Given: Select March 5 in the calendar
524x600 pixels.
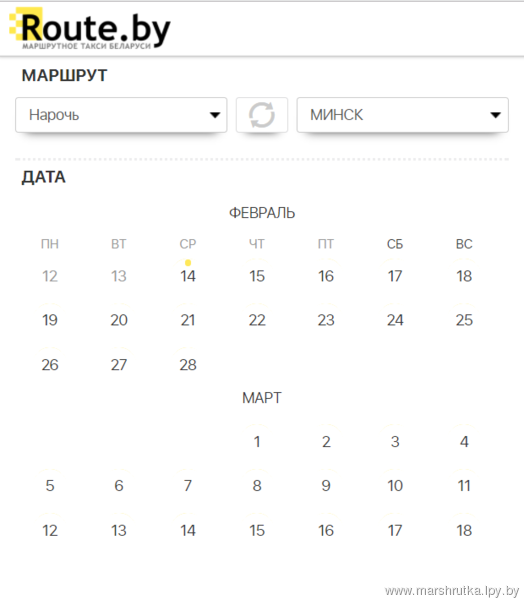Looking at the screenshot, I should (50, 486).
